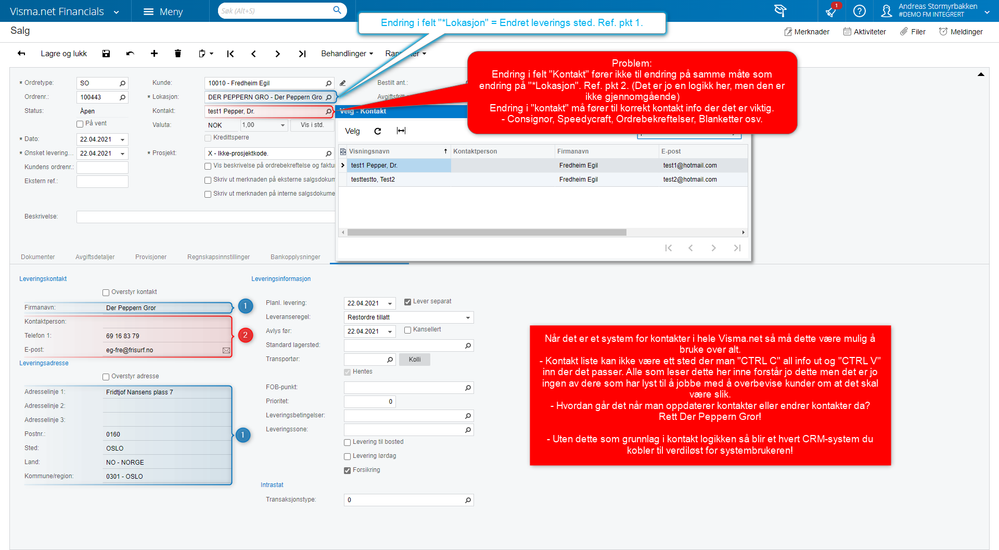999x550 pixels.
Task: Toggle the På vent checkbox
Action: click(x=80, y=124)
